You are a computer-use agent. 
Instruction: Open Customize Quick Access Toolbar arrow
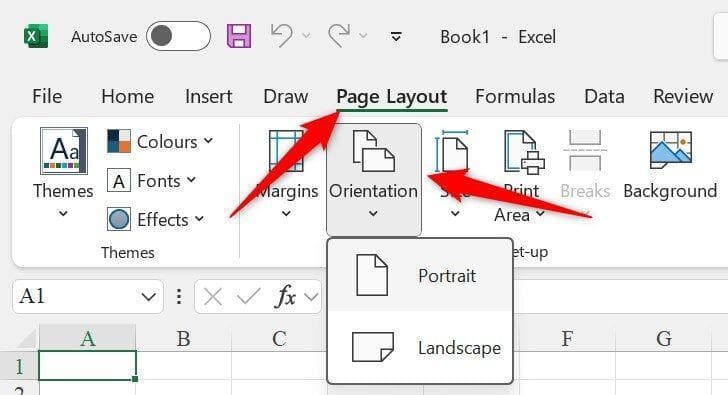396,36
